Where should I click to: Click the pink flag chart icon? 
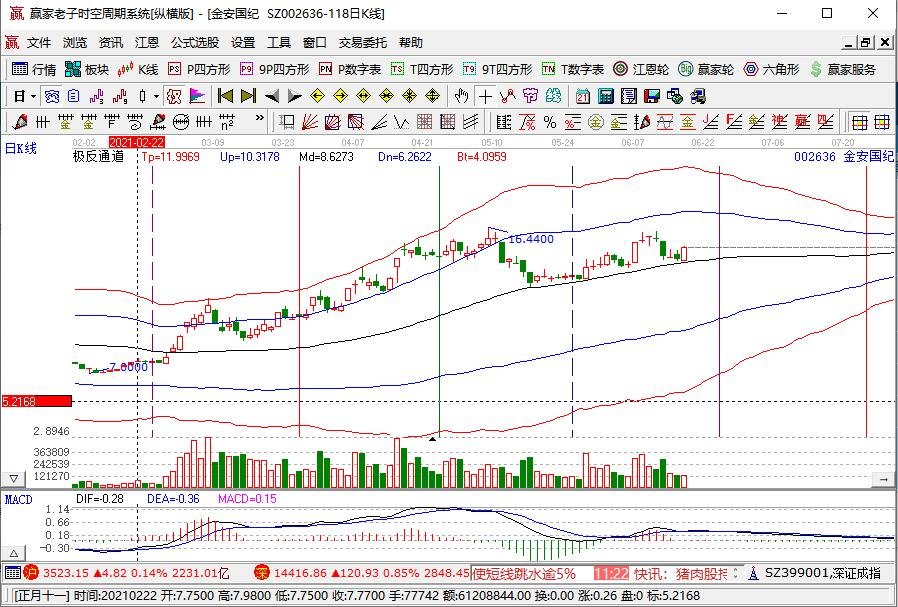(x=196, y=96)
